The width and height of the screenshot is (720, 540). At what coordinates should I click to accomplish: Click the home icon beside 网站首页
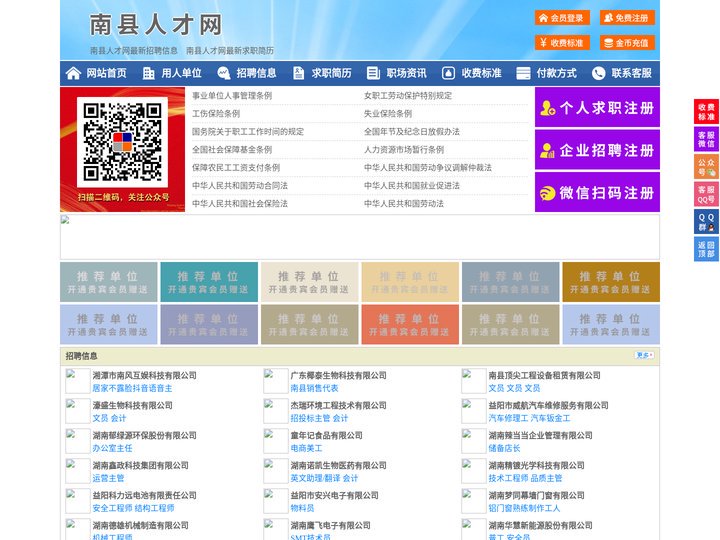tap(73, 73)
